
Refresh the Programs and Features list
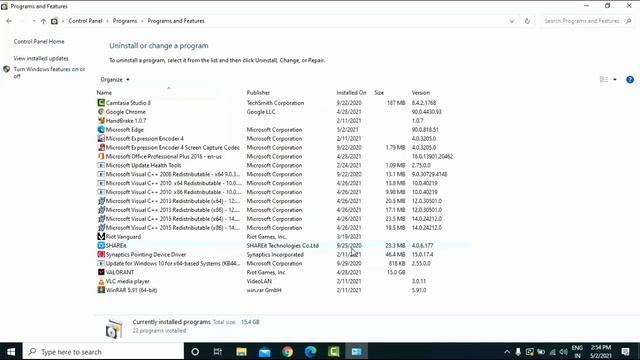(527, 21)
